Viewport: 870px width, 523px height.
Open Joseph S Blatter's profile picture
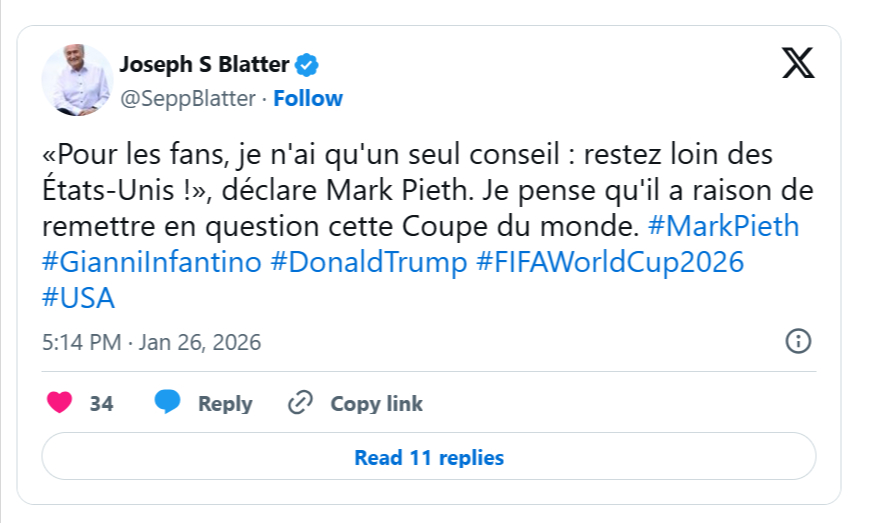[x=77, y=80]
